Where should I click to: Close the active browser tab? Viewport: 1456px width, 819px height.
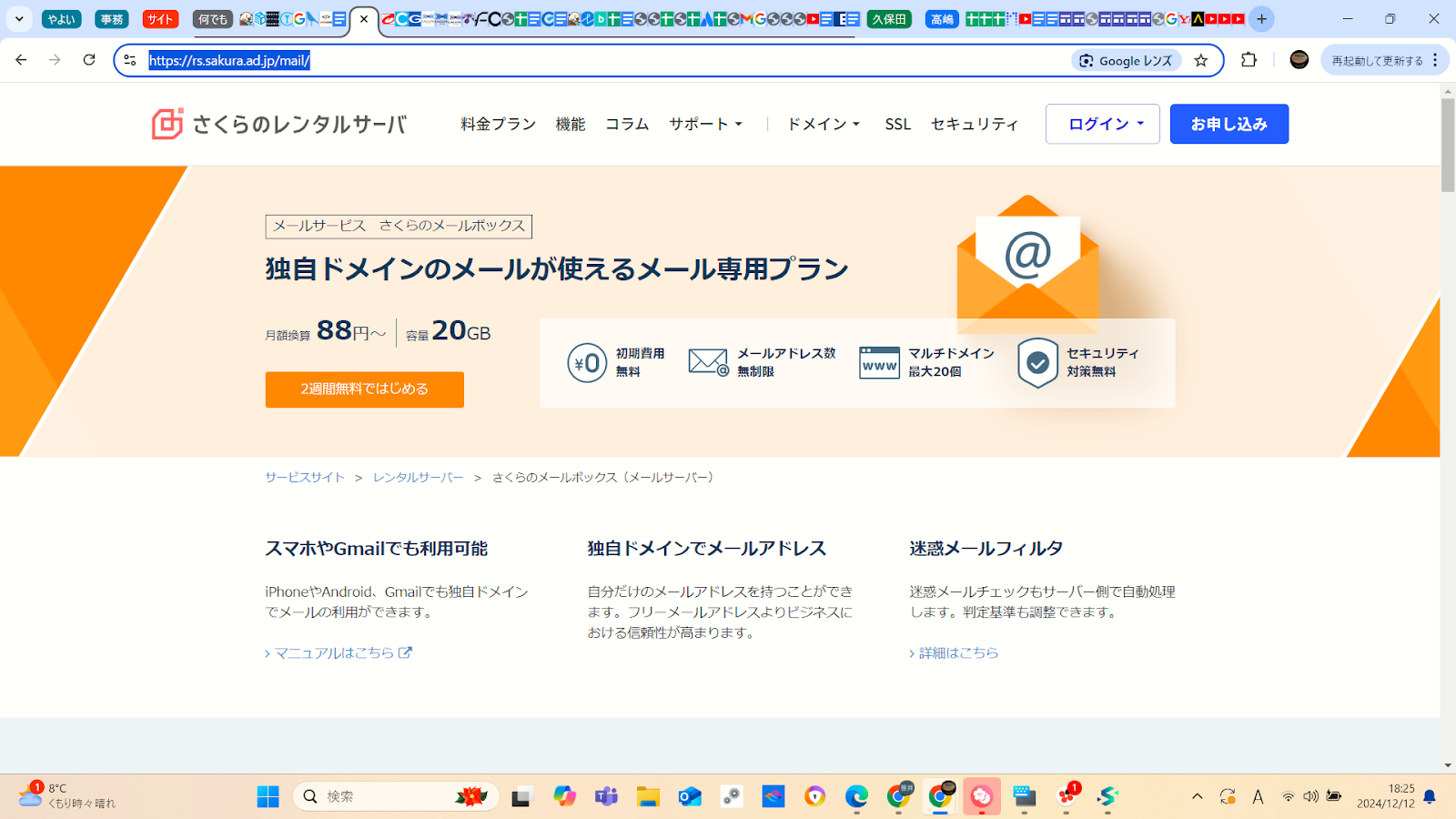364,19
